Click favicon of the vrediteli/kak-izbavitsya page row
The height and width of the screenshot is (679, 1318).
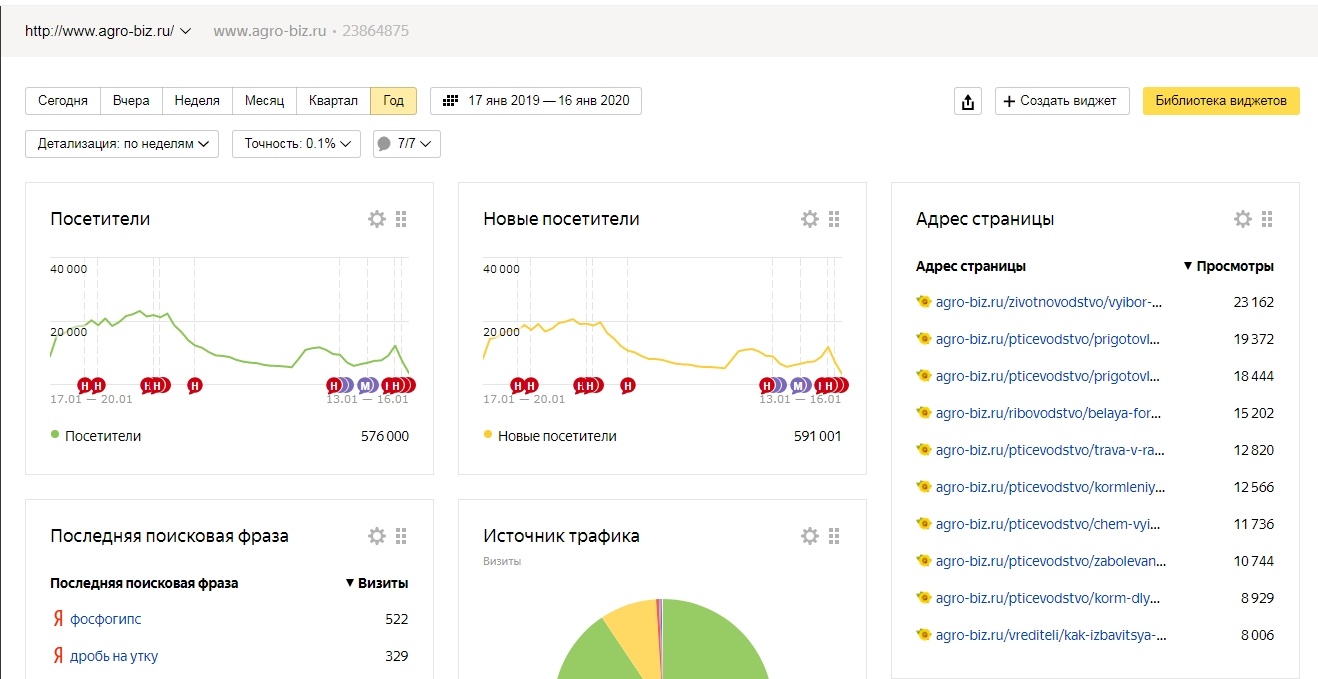click(923, 635)
